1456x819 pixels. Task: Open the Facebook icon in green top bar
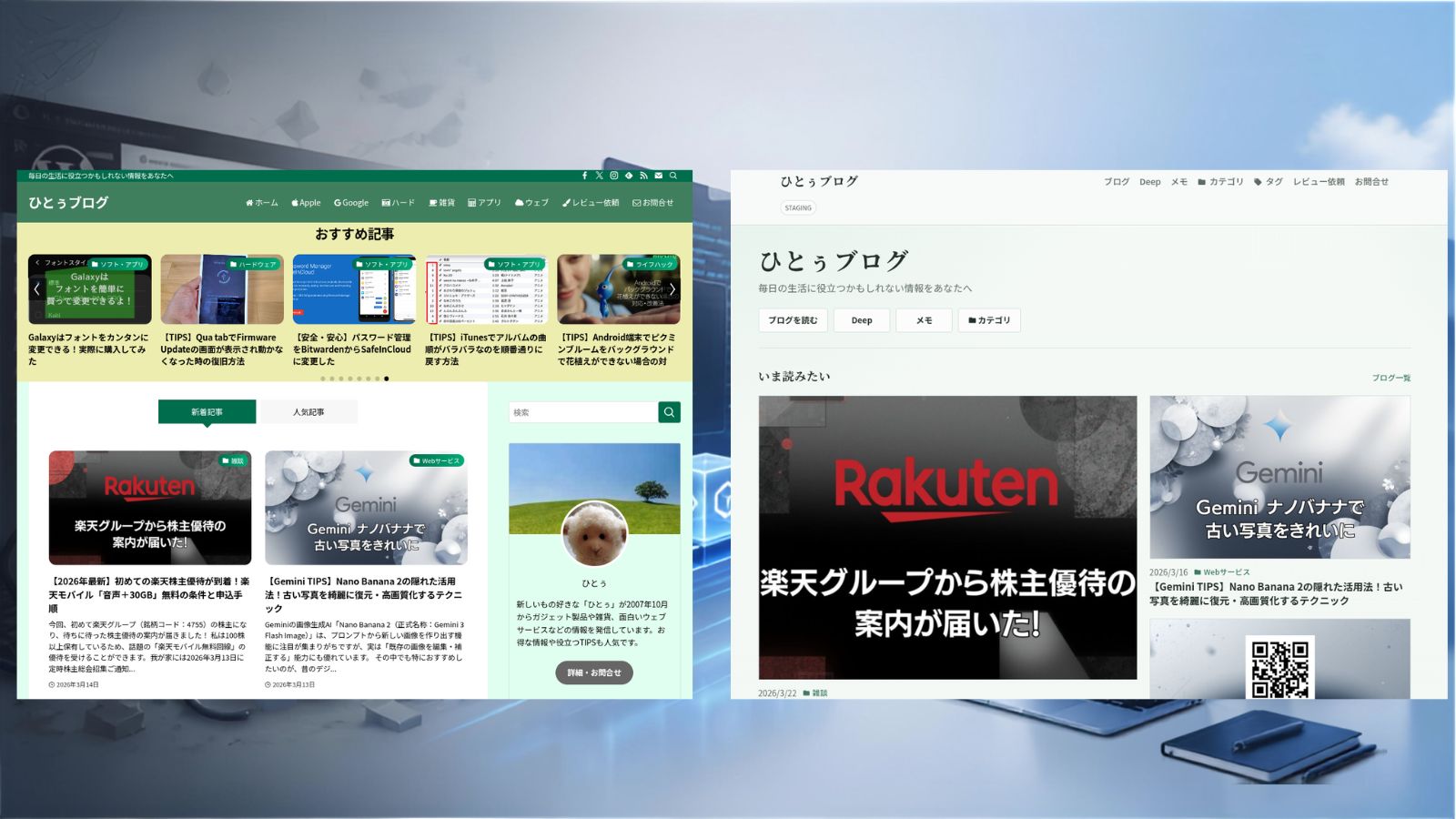pyautogui.click(x=584, y=176)
